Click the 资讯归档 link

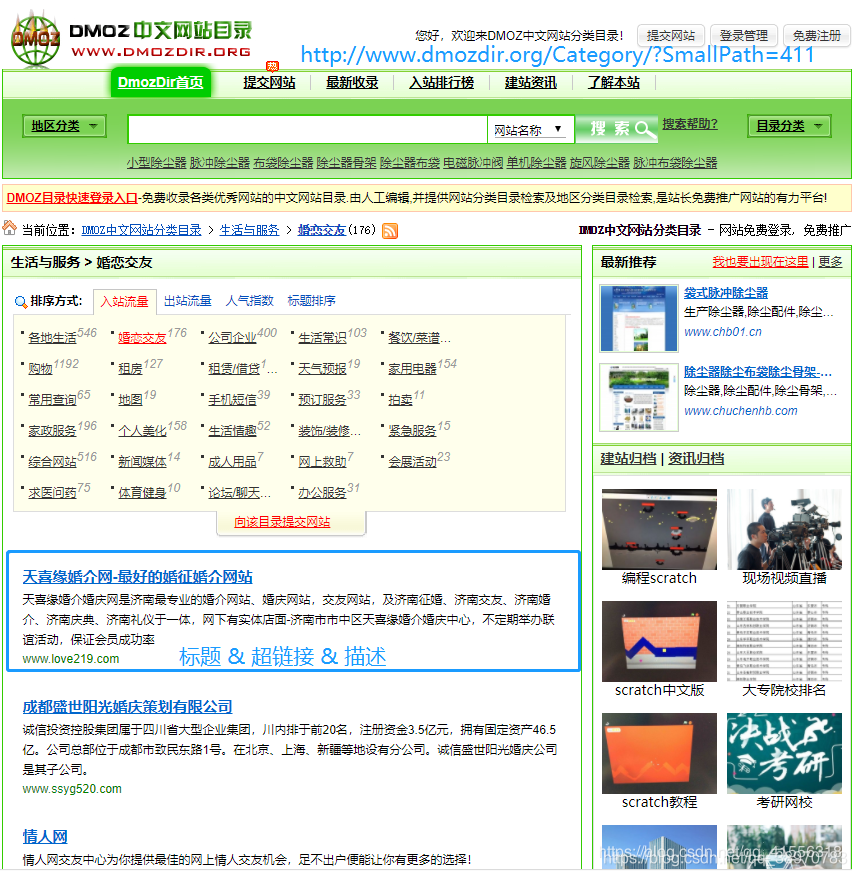pos(696,460)
